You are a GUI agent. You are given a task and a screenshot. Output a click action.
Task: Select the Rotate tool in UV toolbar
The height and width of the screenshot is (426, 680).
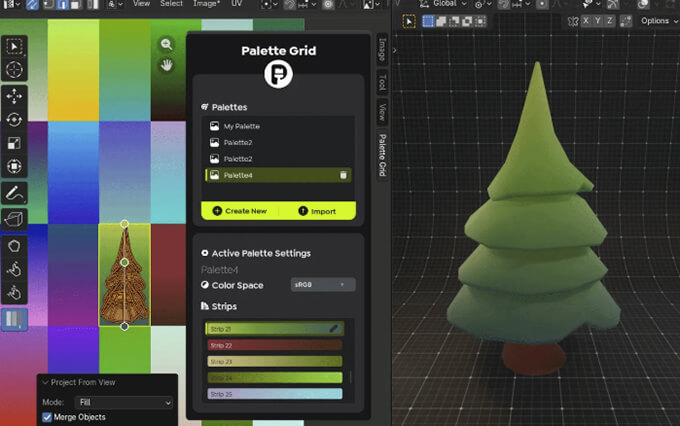pos(15,119)
